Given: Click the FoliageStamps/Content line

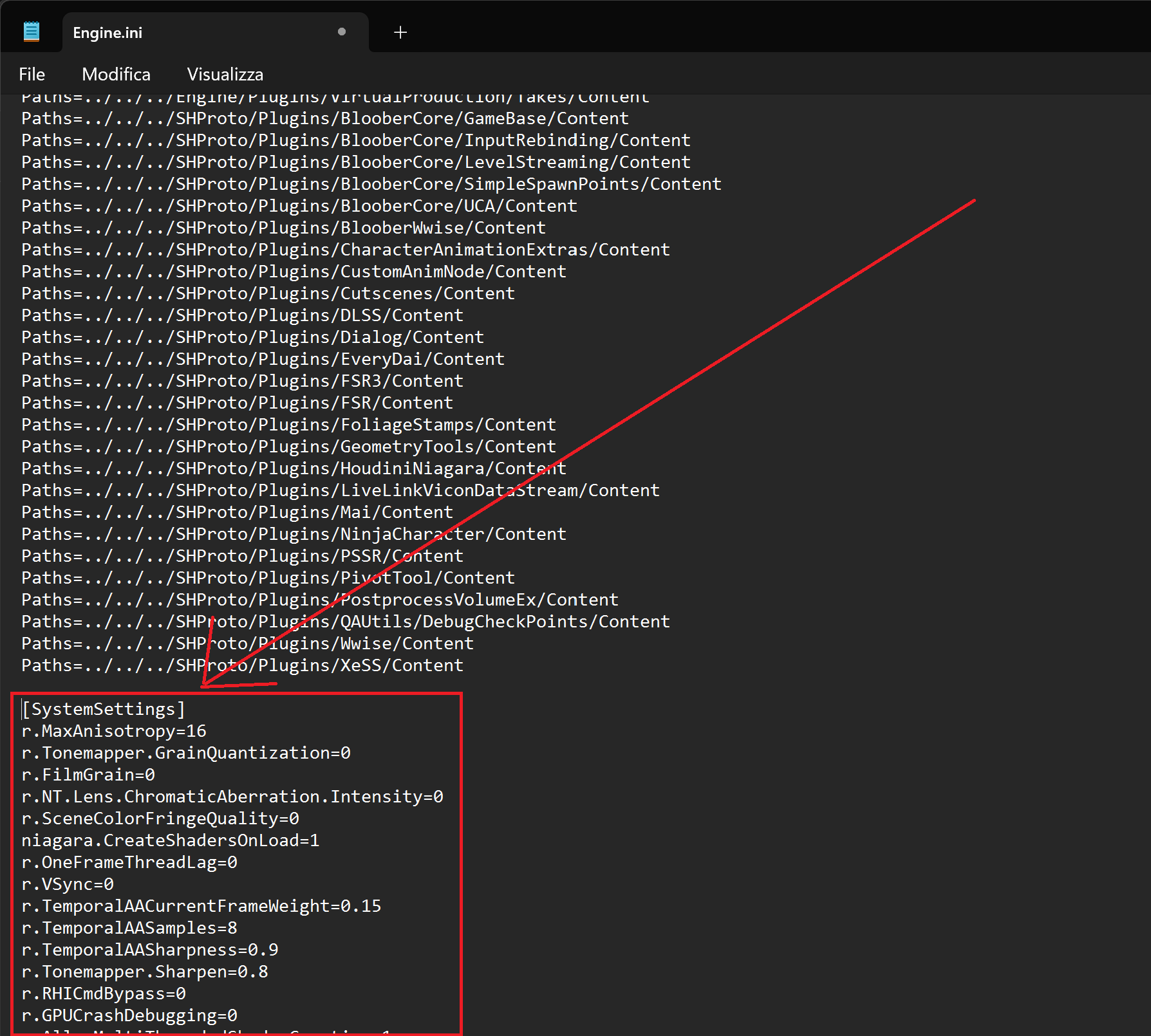Looking at the screenshot, I should coord(289,425).
